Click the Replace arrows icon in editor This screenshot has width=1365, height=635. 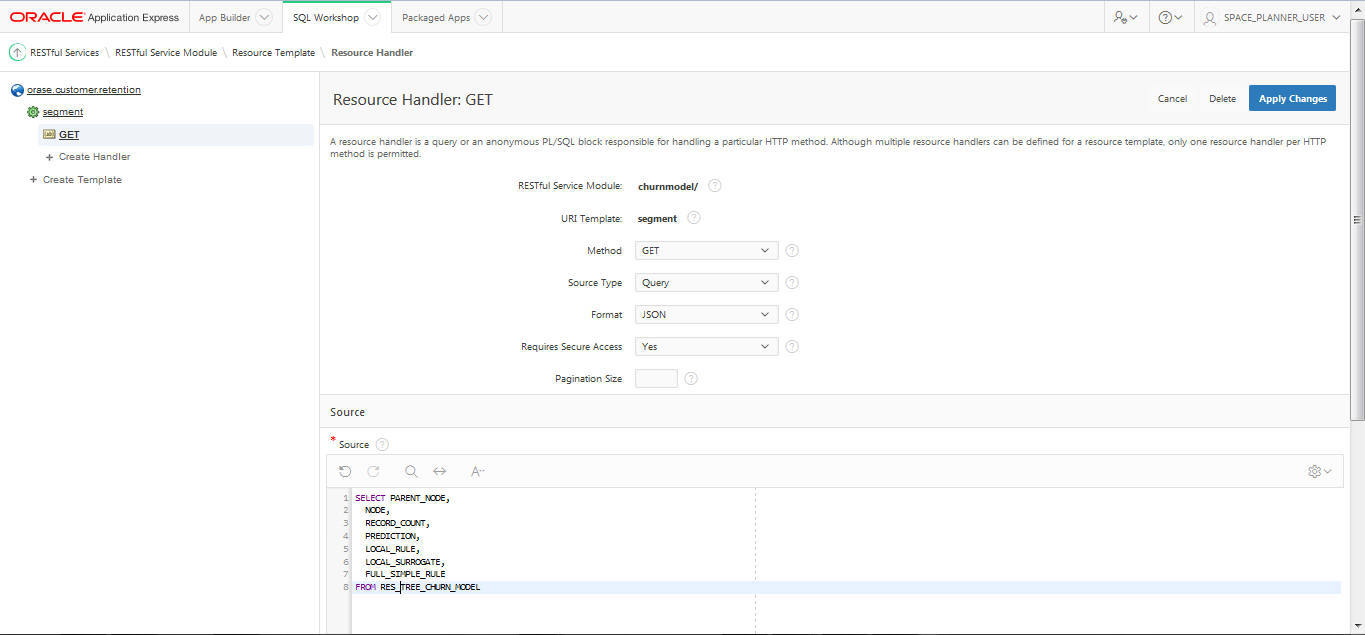click(x=439, y=471)
